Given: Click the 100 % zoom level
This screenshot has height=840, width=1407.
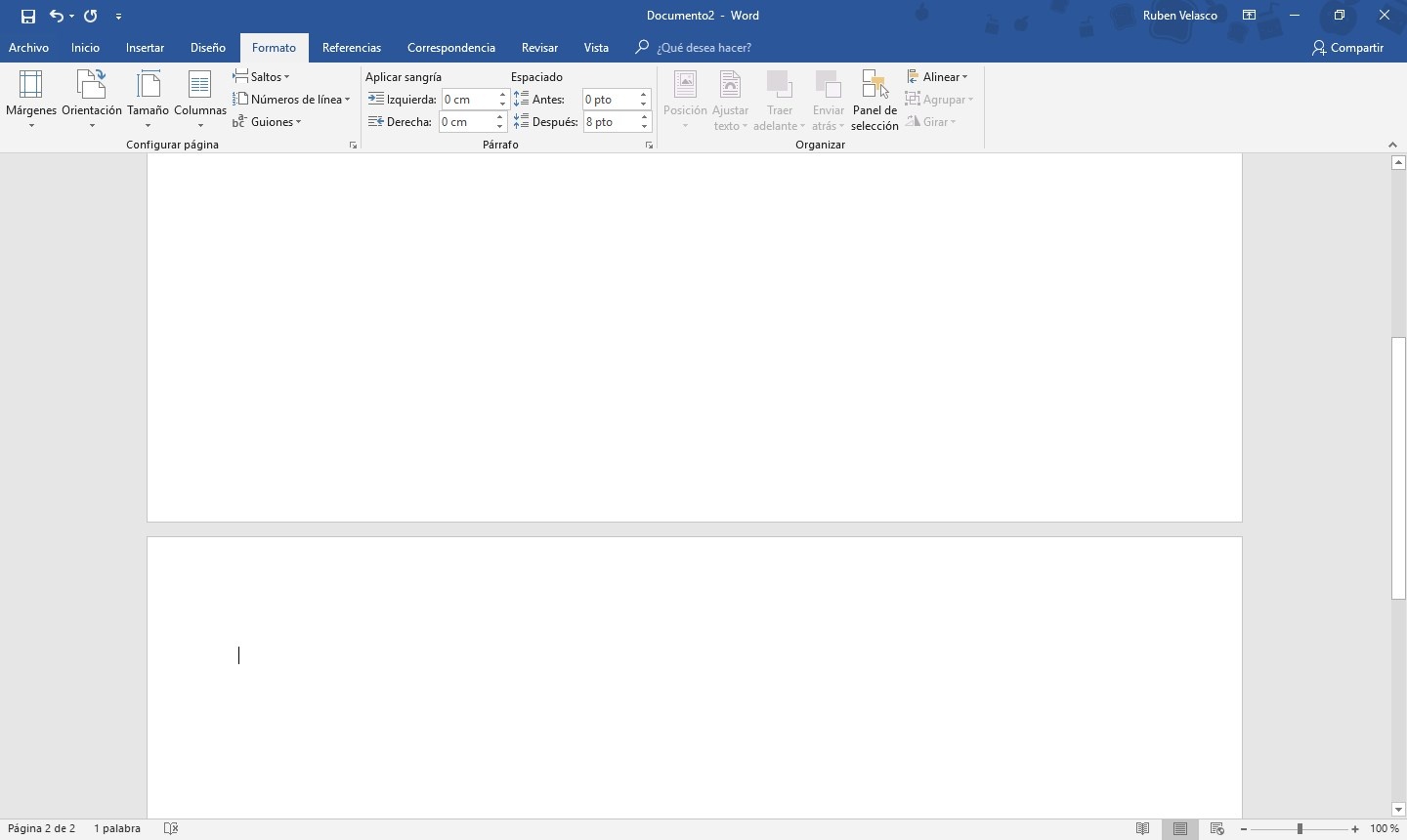Looking at the screenshot, I should click(1384, 828).
